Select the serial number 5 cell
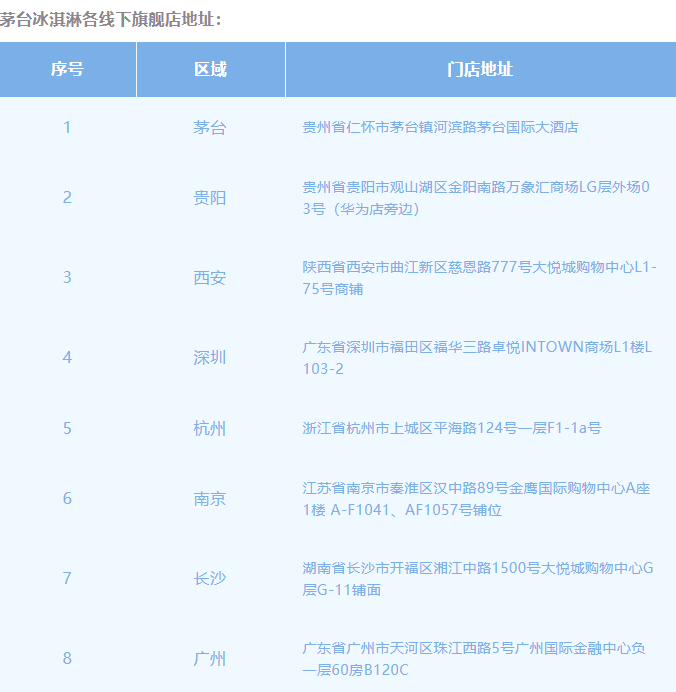 (x=67, y=428)
